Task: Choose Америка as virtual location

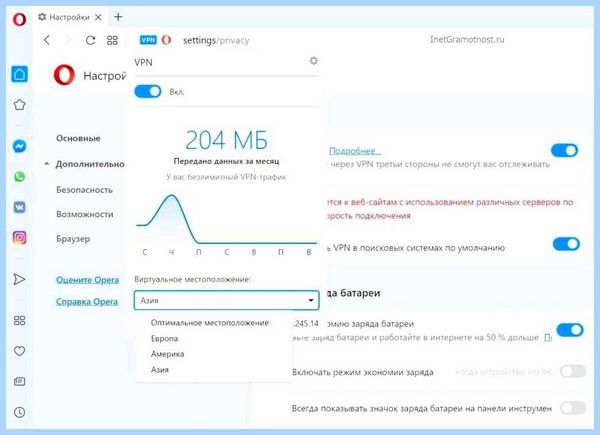Action: pyautogui.click(x=167, y=354)
